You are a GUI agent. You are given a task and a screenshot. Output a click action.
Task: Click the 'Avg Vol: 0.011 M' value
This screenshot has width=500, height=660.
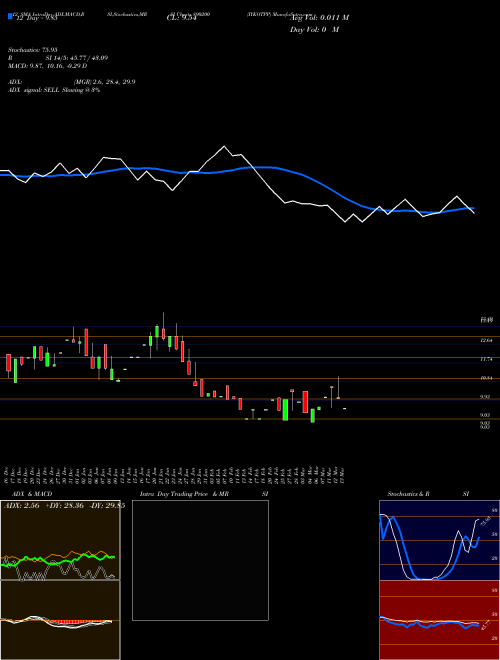tap(319, 18)
